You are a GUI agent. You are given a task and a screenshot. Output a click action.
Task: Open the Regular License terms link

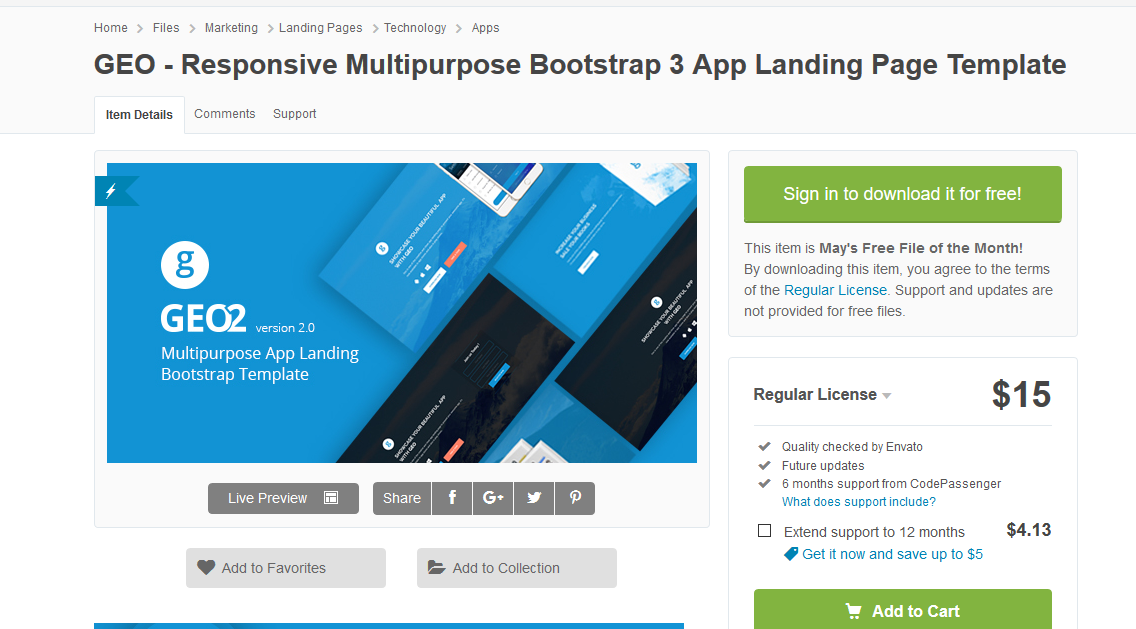point(835,290)
